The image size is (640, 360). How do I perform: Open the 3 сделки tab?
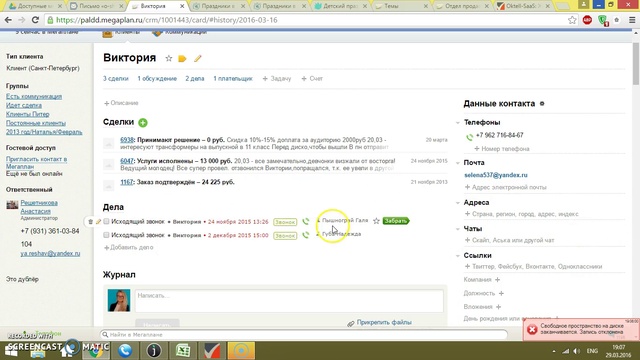116,78
